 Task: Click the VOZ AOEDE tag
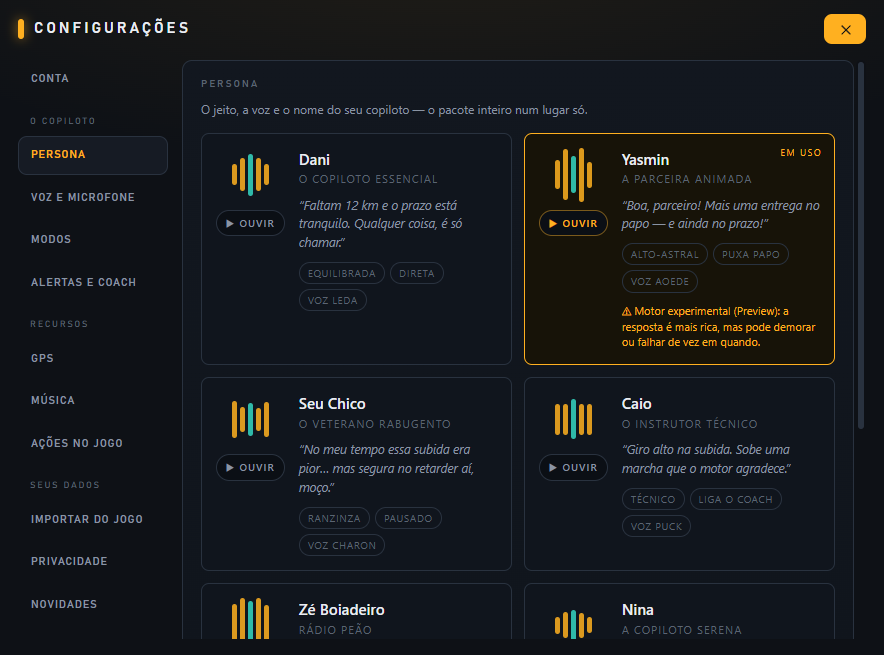[660, 281]
